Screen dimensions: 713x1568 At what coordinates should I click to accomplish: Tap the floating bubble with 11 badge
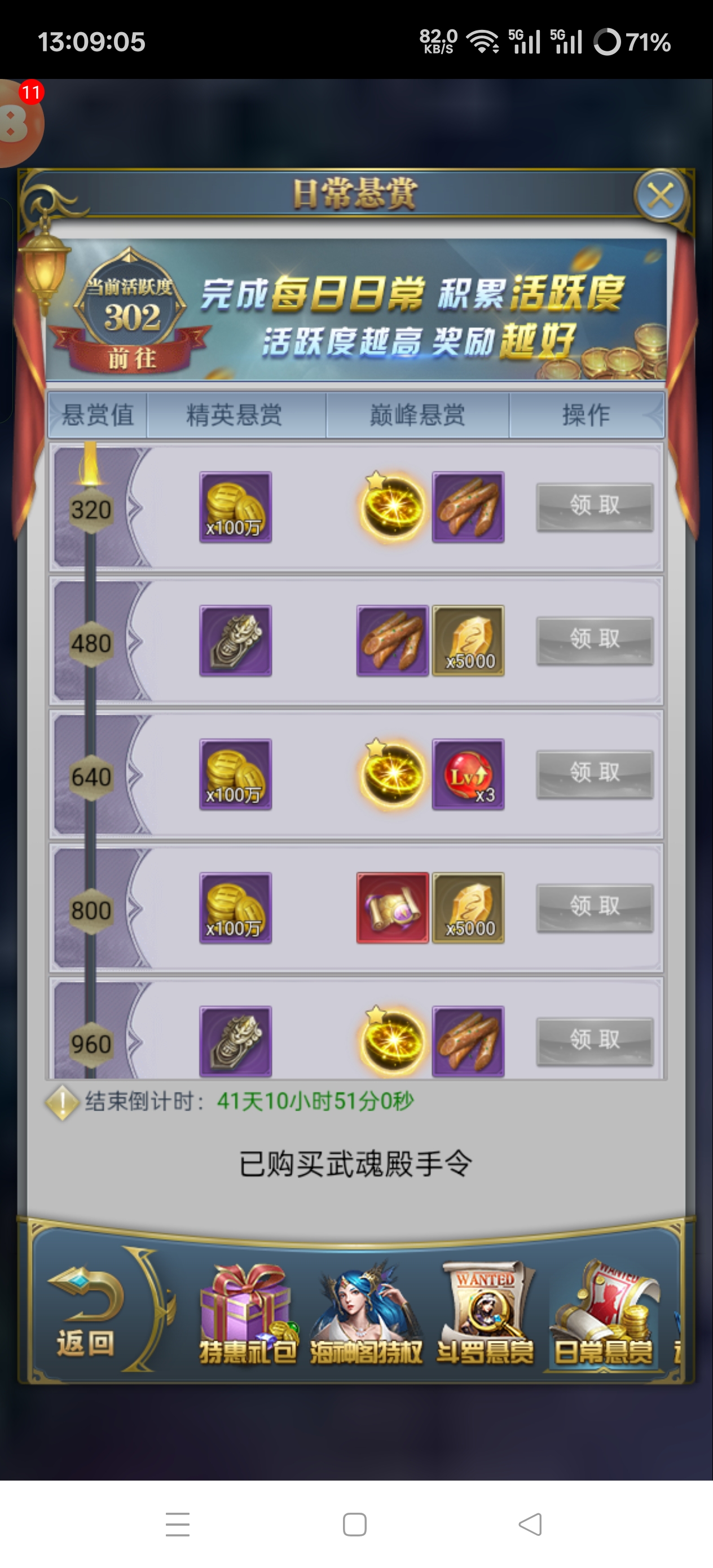click(18, 123)
